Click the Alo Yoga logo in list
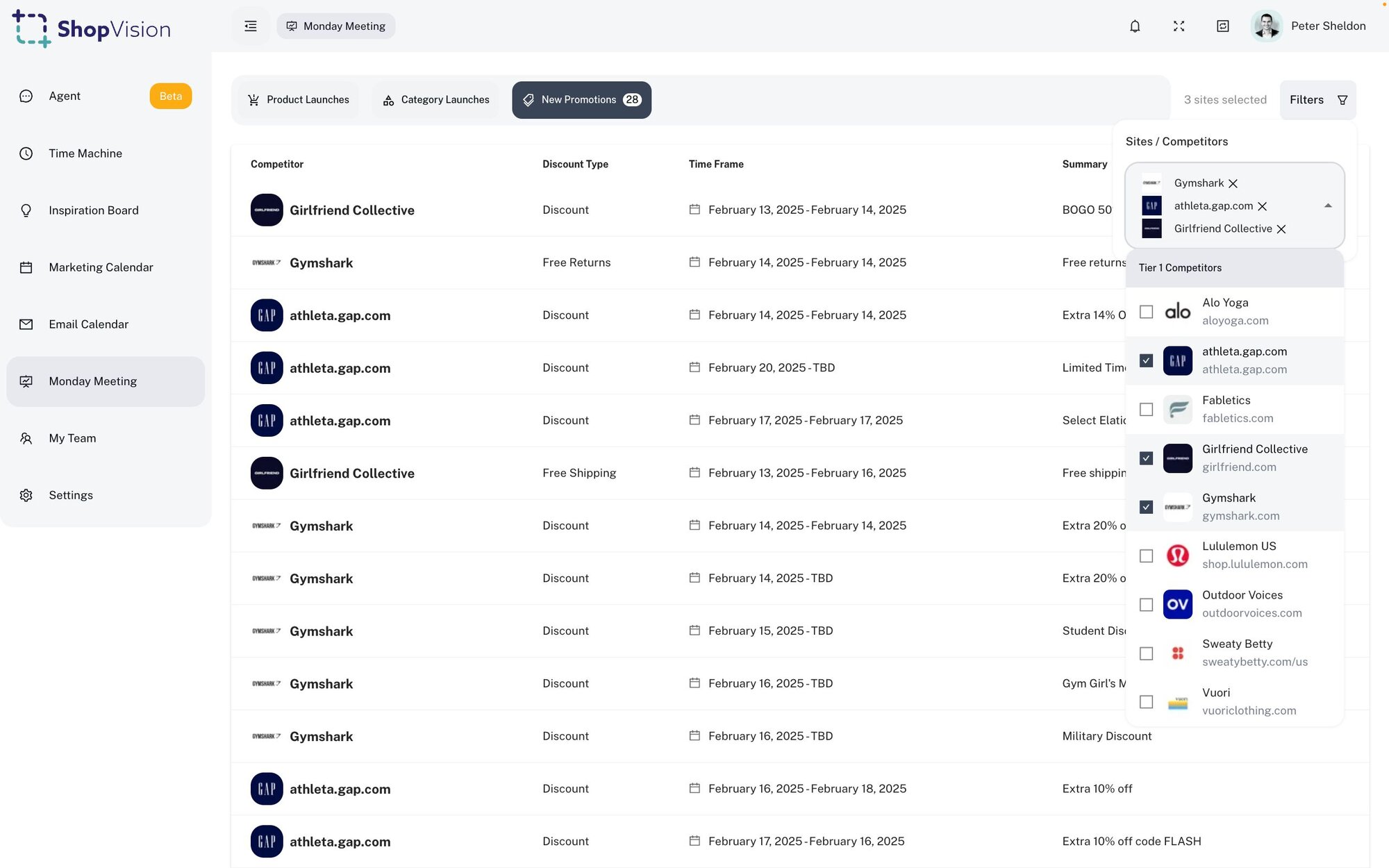The image size is (1389, 868). click(1178, 312)
